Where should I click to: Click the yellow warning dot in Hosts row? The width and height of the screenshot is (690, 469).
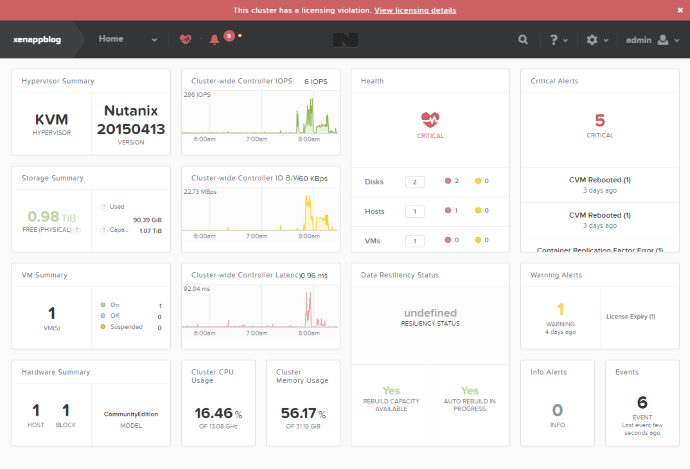pyautogui.click(x=478, y=210)
